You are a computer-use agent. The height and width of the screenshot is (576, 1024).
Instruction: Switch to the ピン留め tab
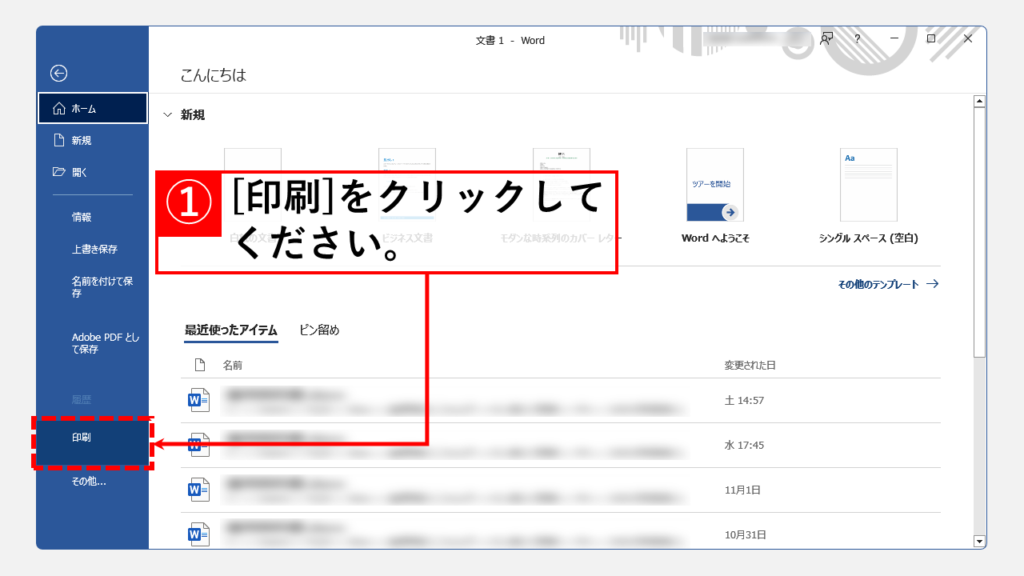319,330
